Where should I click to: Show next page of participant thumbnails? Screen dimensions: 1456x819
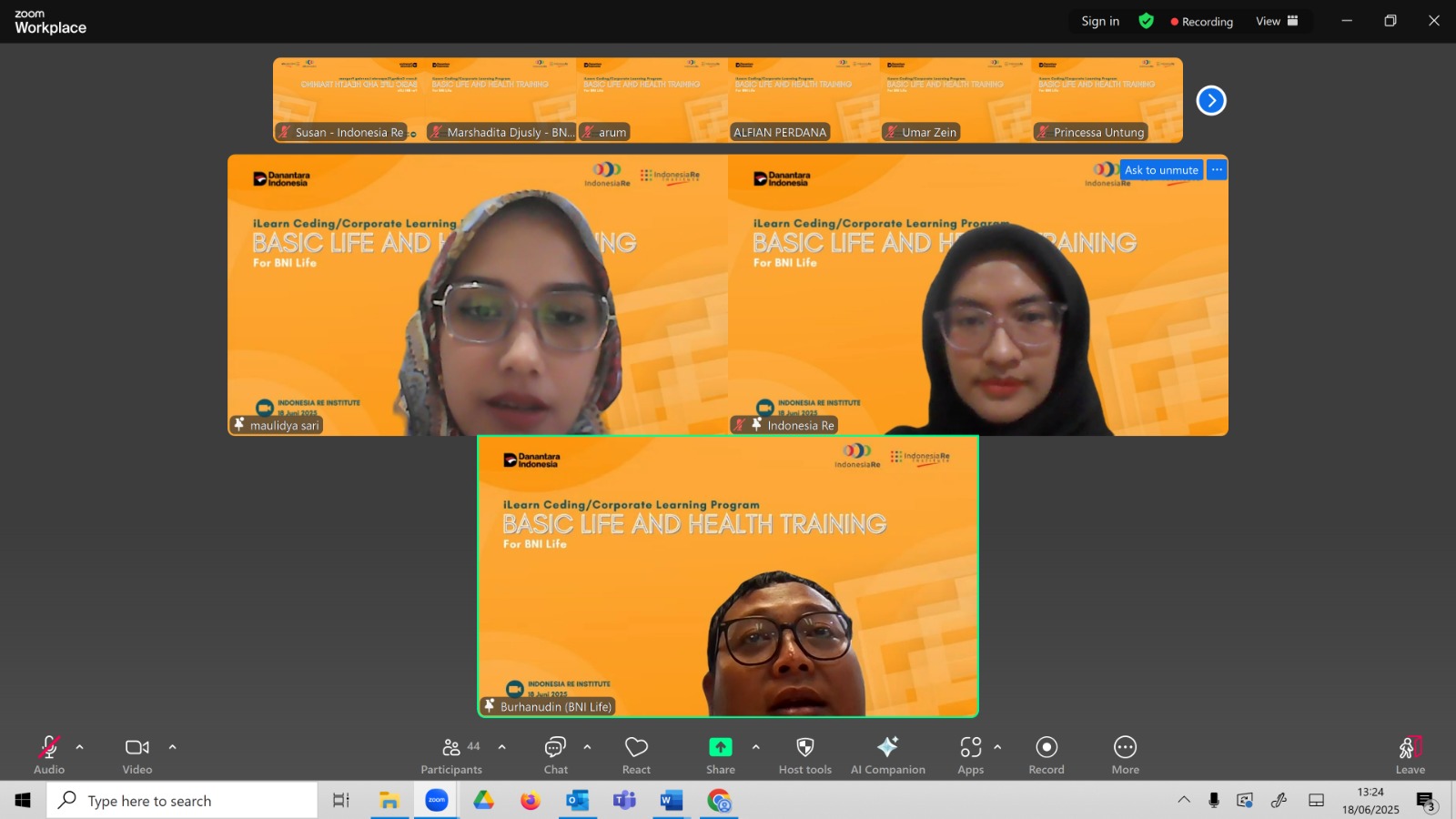coord(1211,100)
